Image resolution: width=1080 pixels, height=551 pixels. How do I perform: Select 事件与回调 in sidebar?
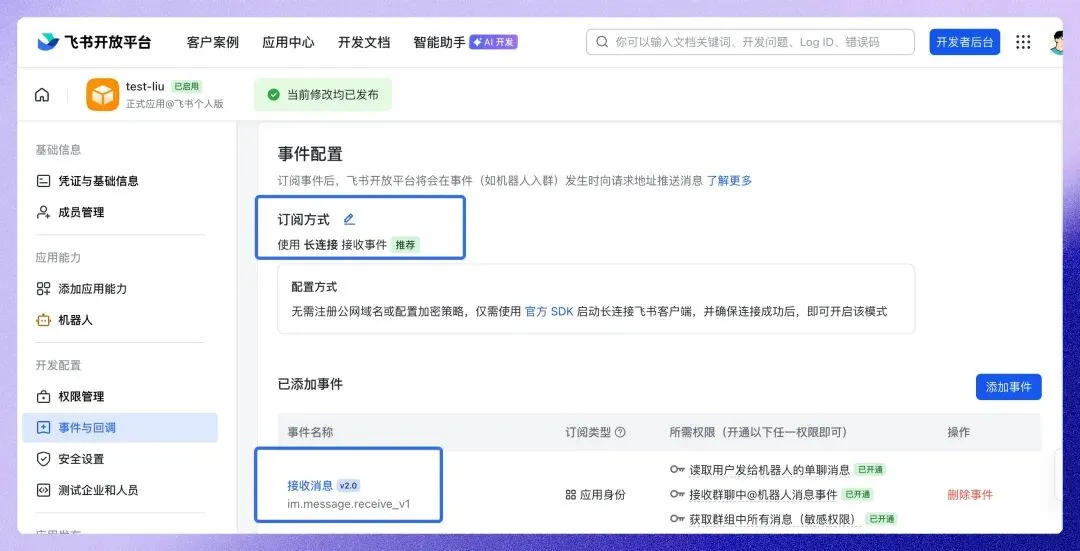tap(120, 428)
